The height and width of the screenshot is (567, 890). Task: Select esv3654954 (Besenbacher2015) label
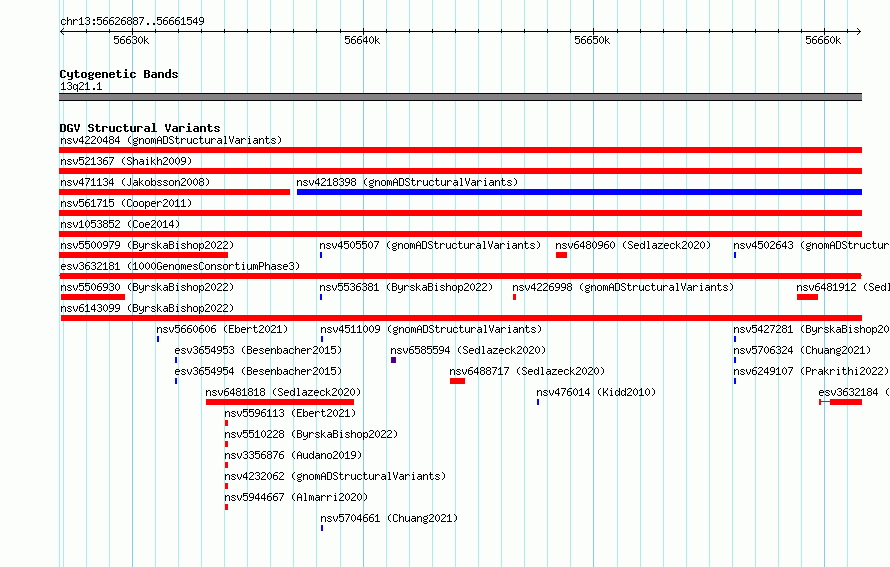click(258, 371)
